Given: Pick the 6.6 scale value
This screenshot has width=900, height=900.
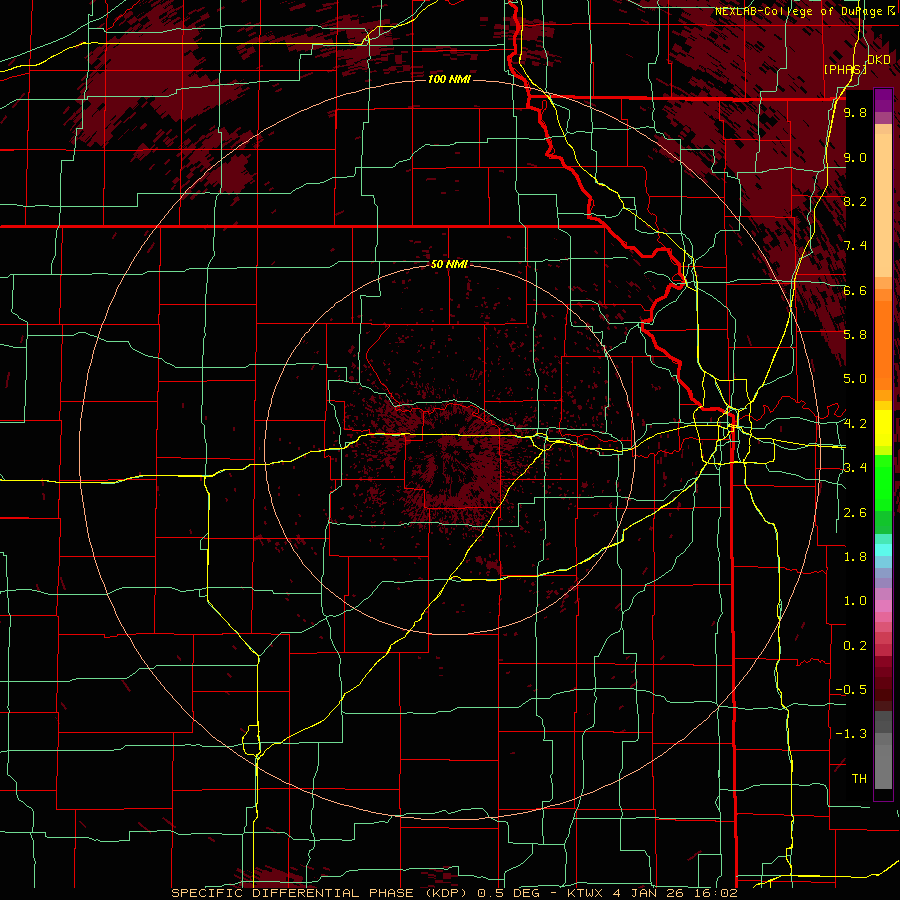Looking at the screenshot, I should coord(855,290).
